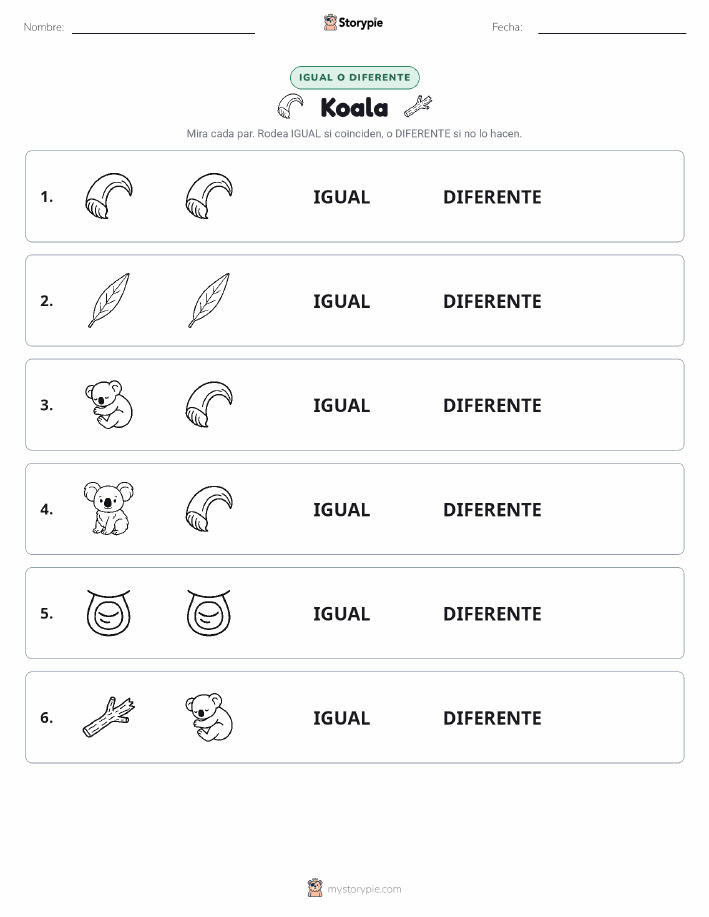Screen dimensions: 709x917
Task: Click the second leaf icon in row 2
Action: point(209,301)
